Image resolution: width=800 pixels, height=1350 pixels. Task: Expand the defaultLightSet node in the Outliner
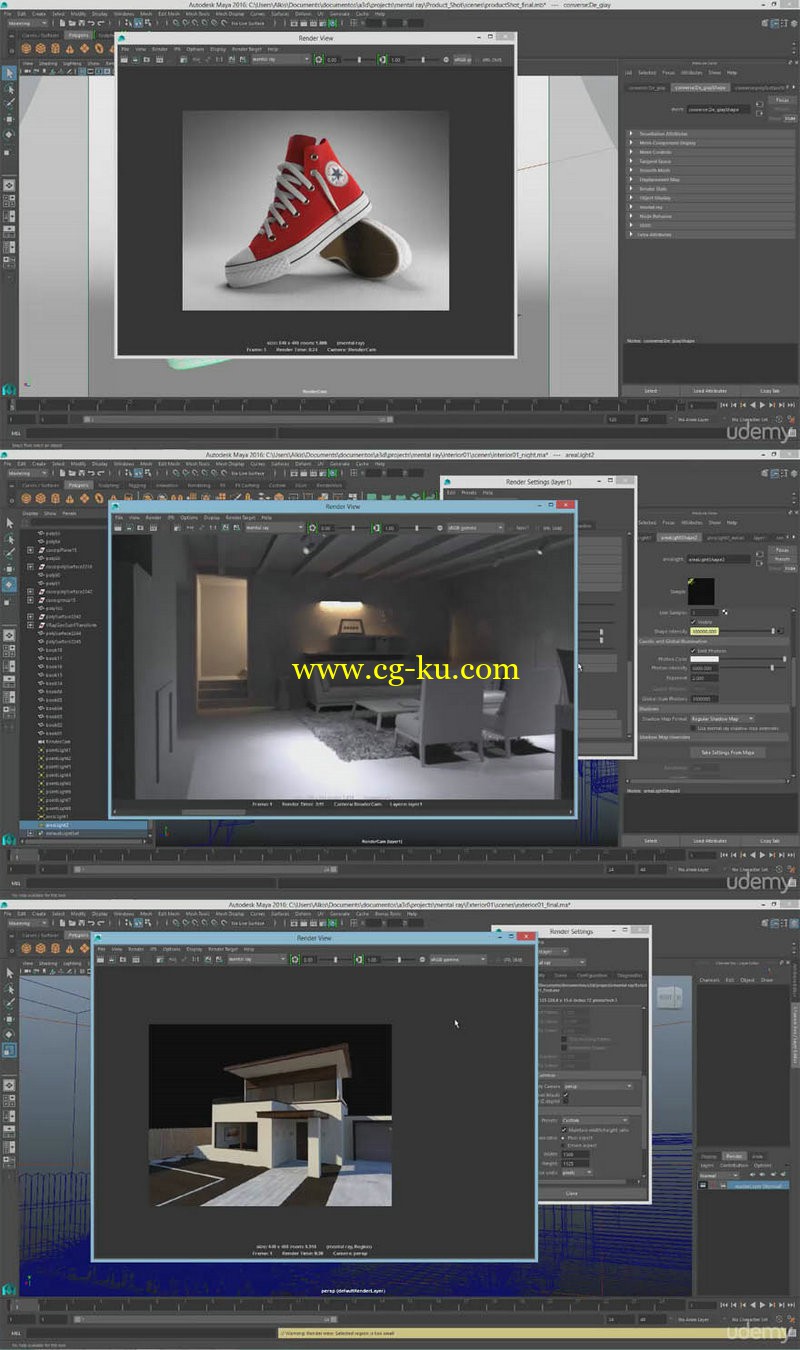pos(31,833)
